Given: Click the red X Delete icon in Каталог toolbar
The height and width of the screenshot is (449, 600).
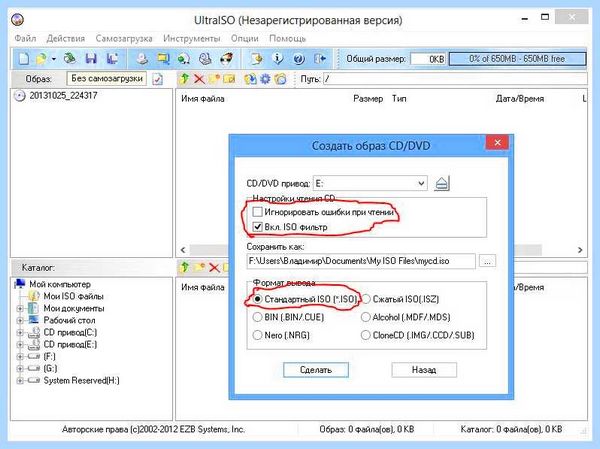Looking at the screenshot, I should [x=214, y=268].
